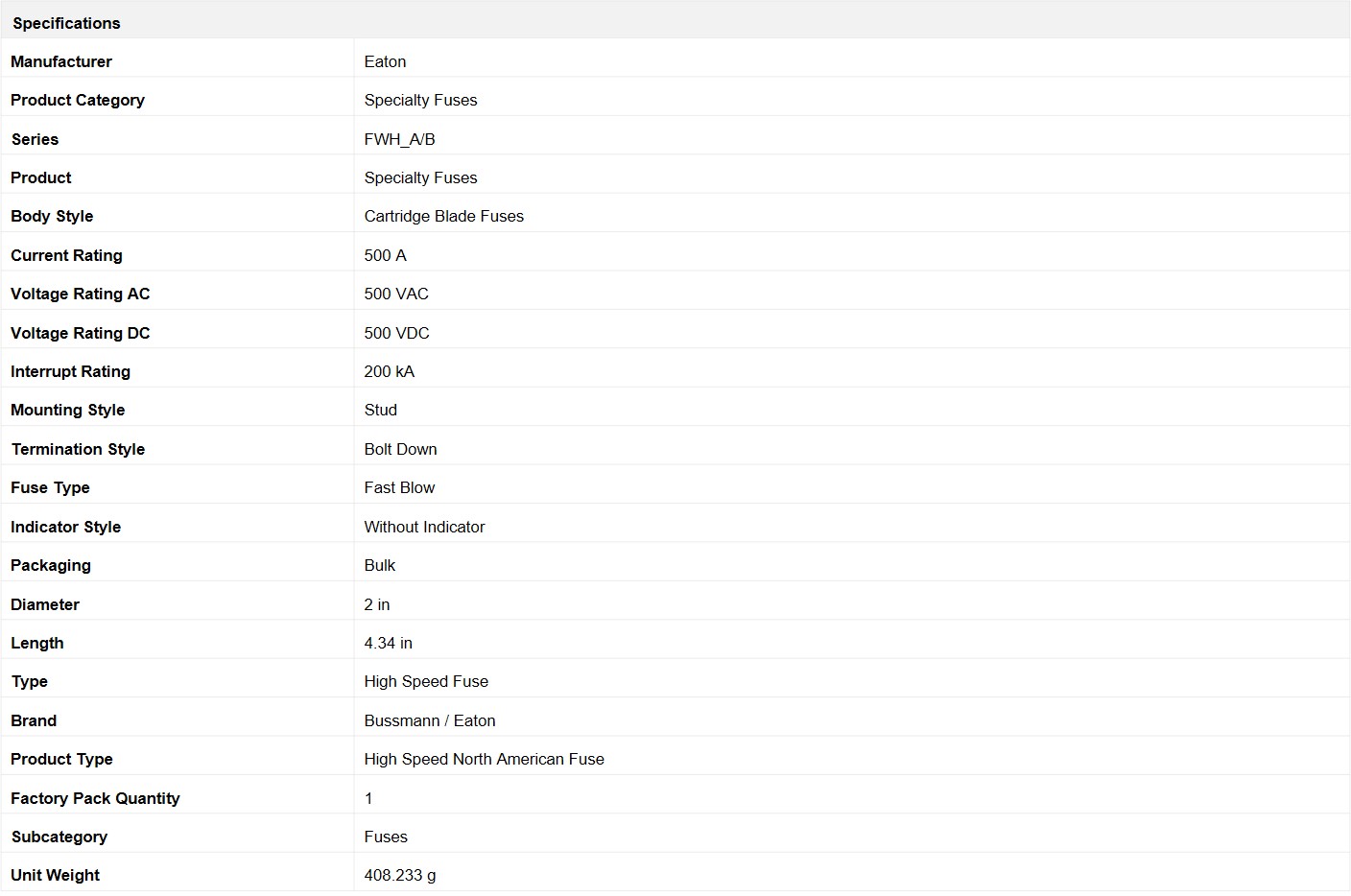The height and width of the screenshot is (896, 1351).
Task: Select the Bolt Down termination style value
Action: point(400,449)
